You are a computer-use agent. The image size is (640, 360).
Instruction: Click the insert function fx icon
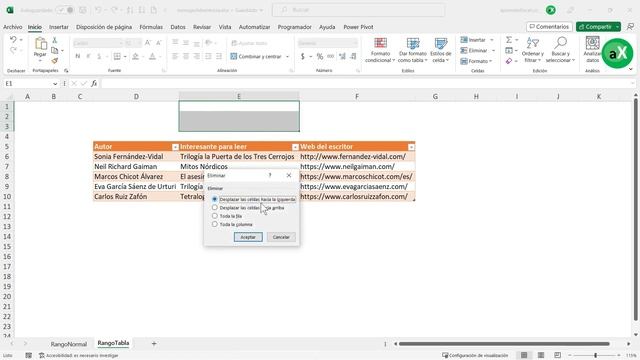point(94,83)
